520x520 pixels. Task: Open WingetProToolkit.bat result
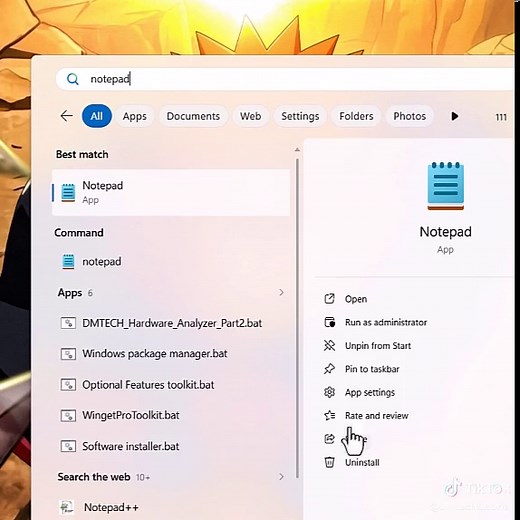point(171,415)
